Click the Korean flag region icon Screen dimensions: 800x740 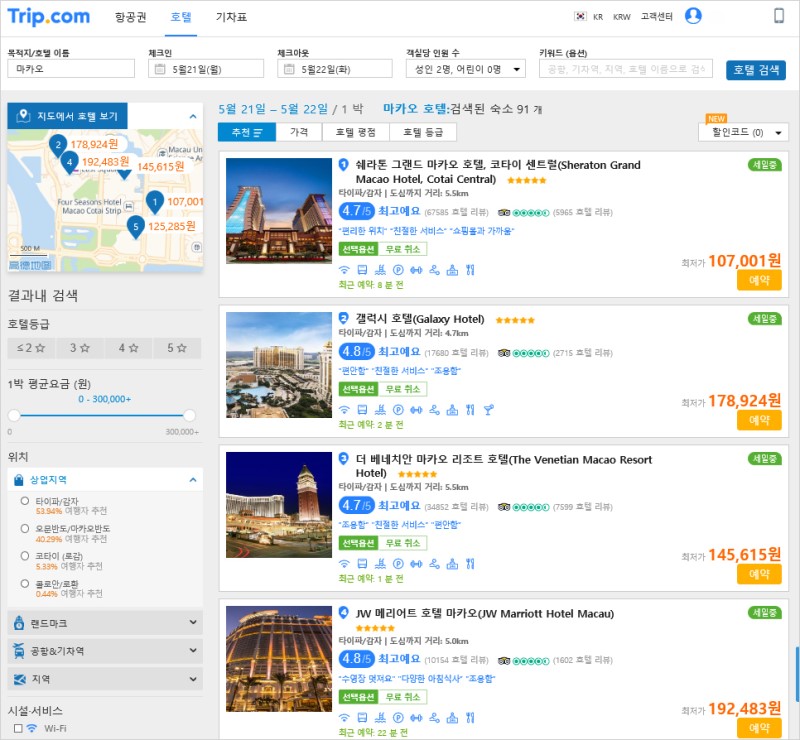pos(580,16)
